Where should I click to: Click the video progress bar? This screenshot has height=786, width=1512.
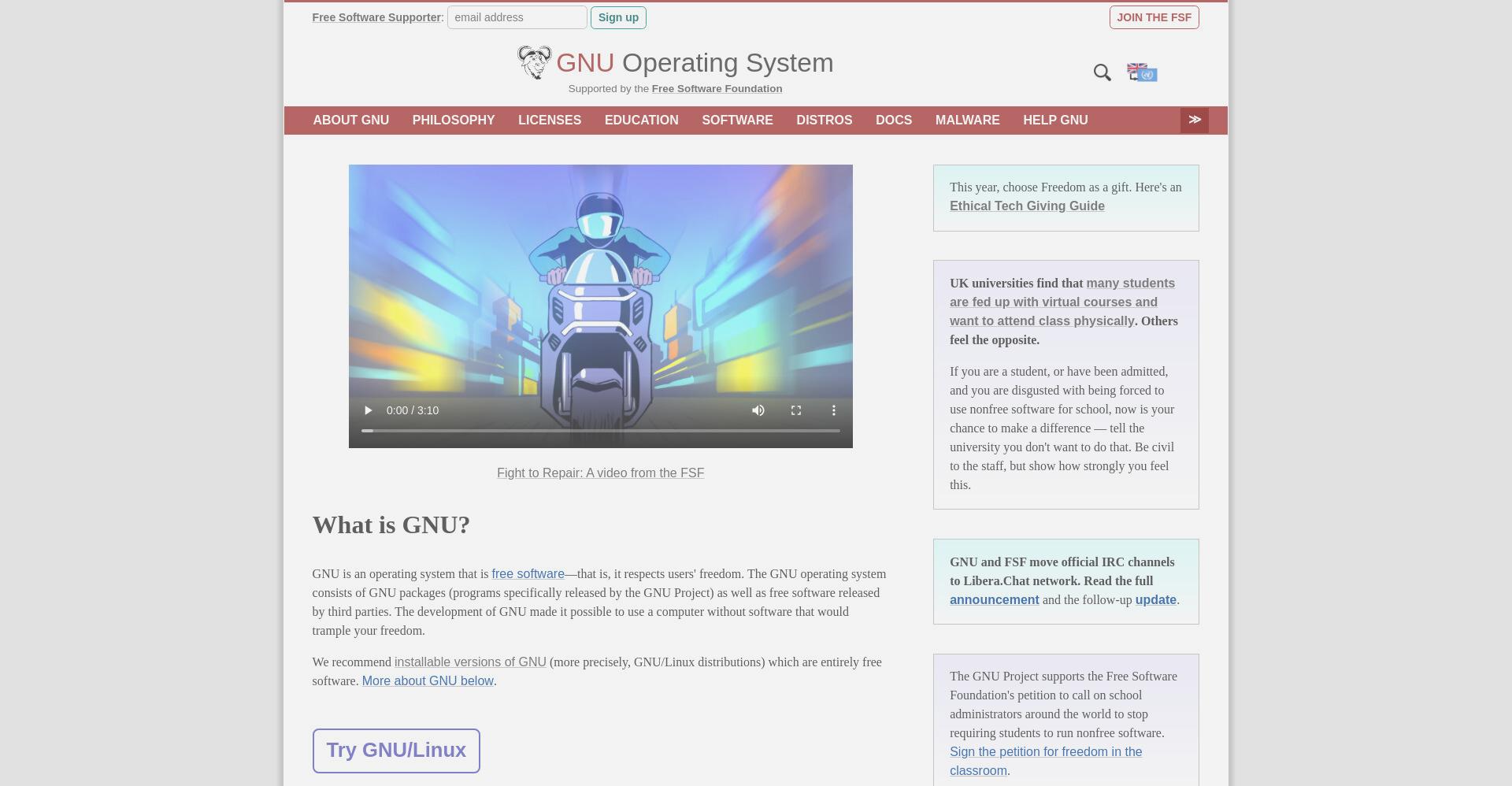601,431
